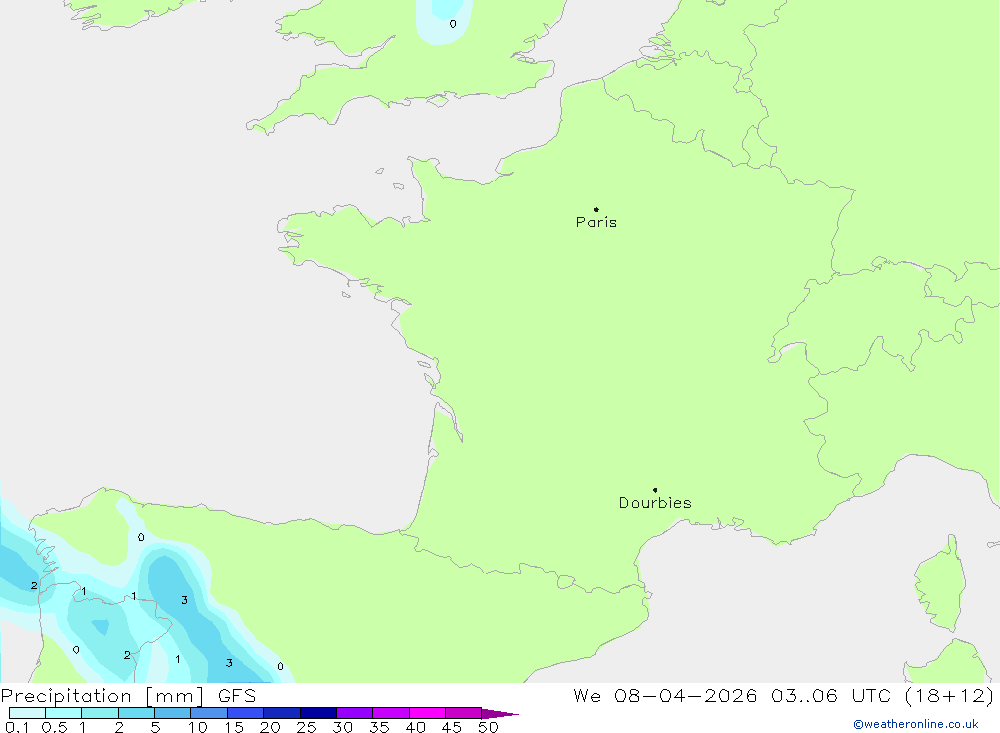Click the contour label '0' over England
The image size is (1000, 733).
[x=453, y=24]
